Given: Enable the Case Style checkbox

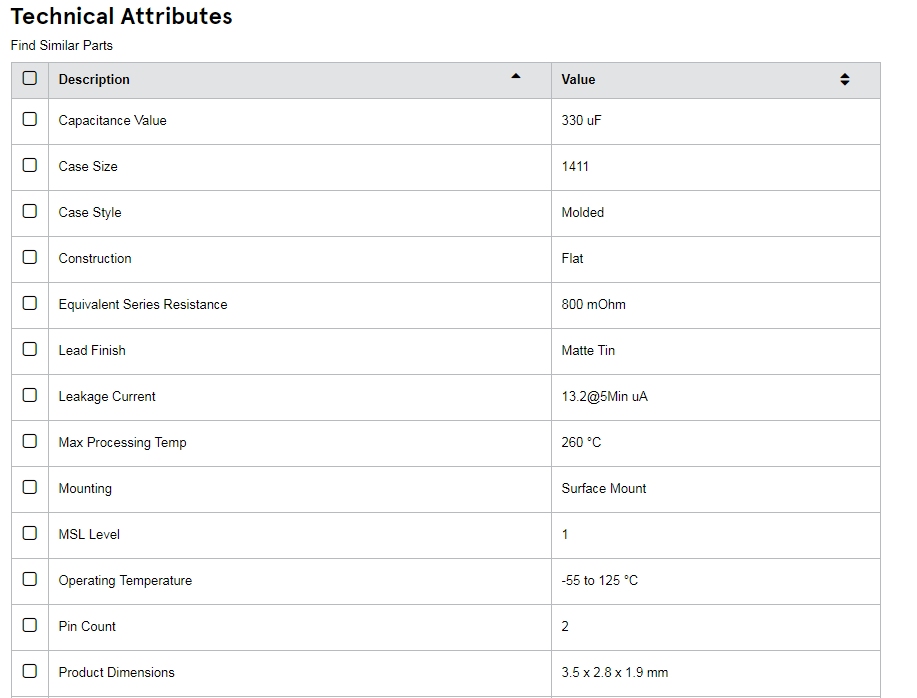Looking at the screenshot, I should coord(29,211).
